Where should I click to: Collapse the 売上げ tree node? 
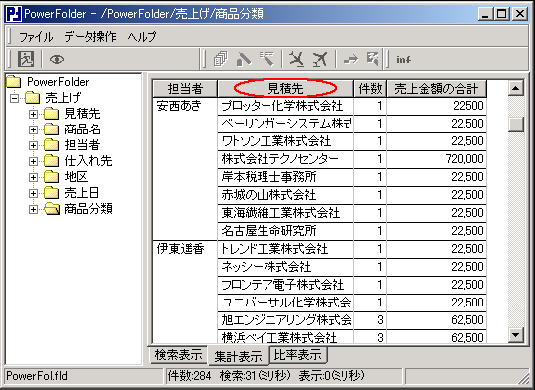coord(14,98)
